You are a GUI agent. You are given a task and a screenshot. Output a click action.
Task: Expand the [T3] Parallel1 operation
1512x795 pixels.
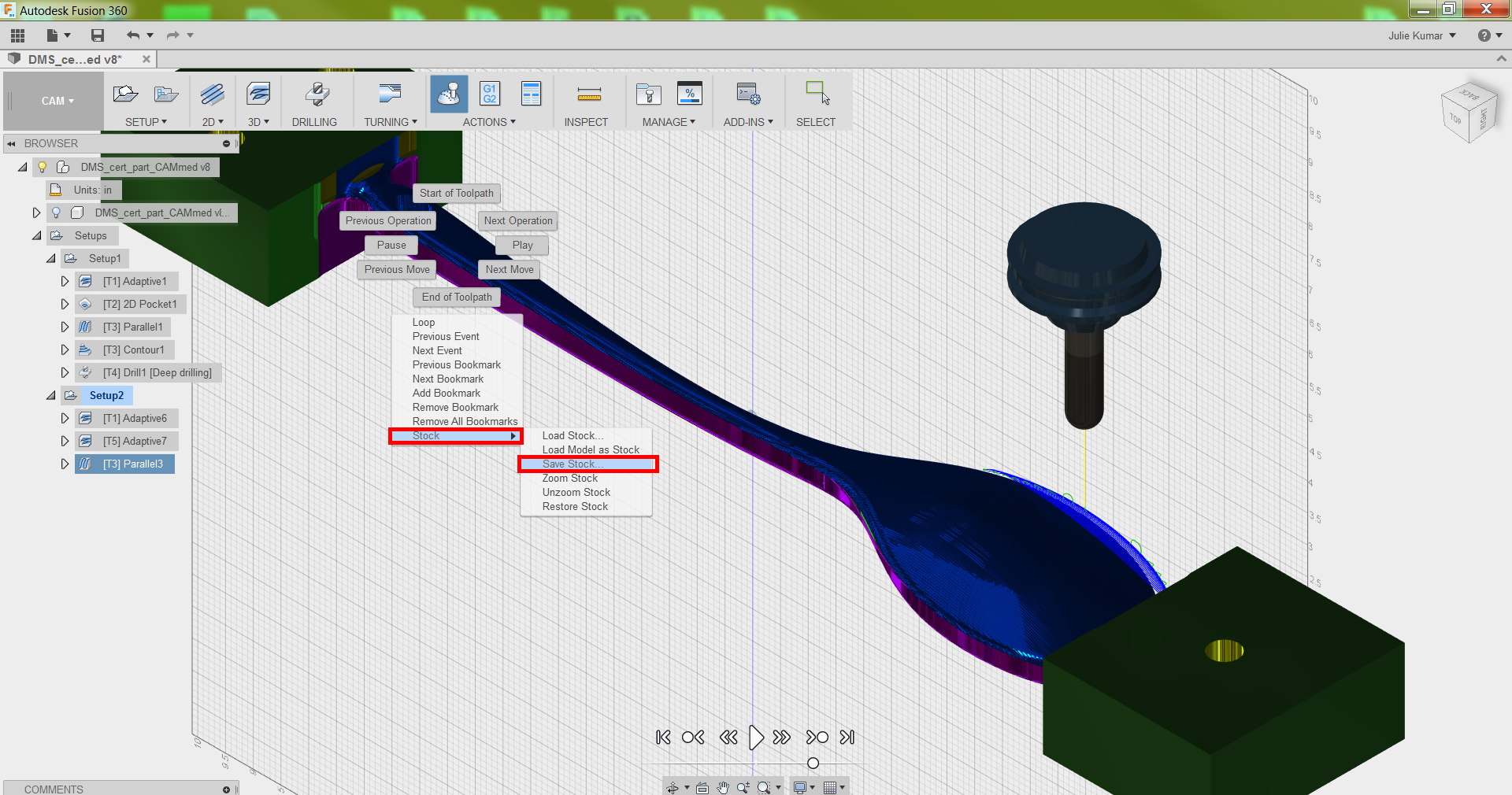pos(65,327)
